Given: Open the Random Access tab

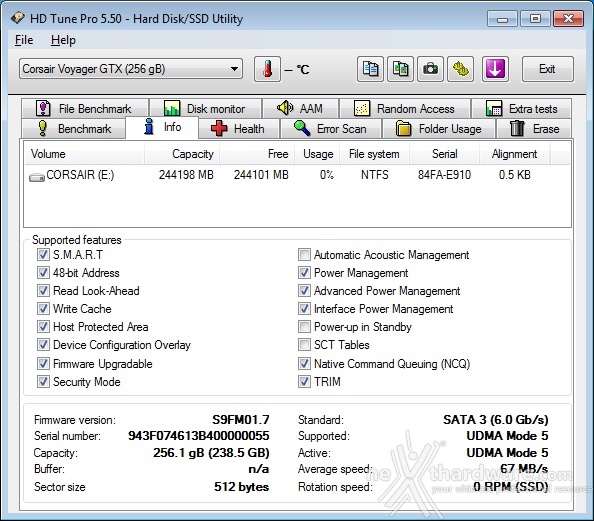Looking at the screenshot, I should click(405, 109).
